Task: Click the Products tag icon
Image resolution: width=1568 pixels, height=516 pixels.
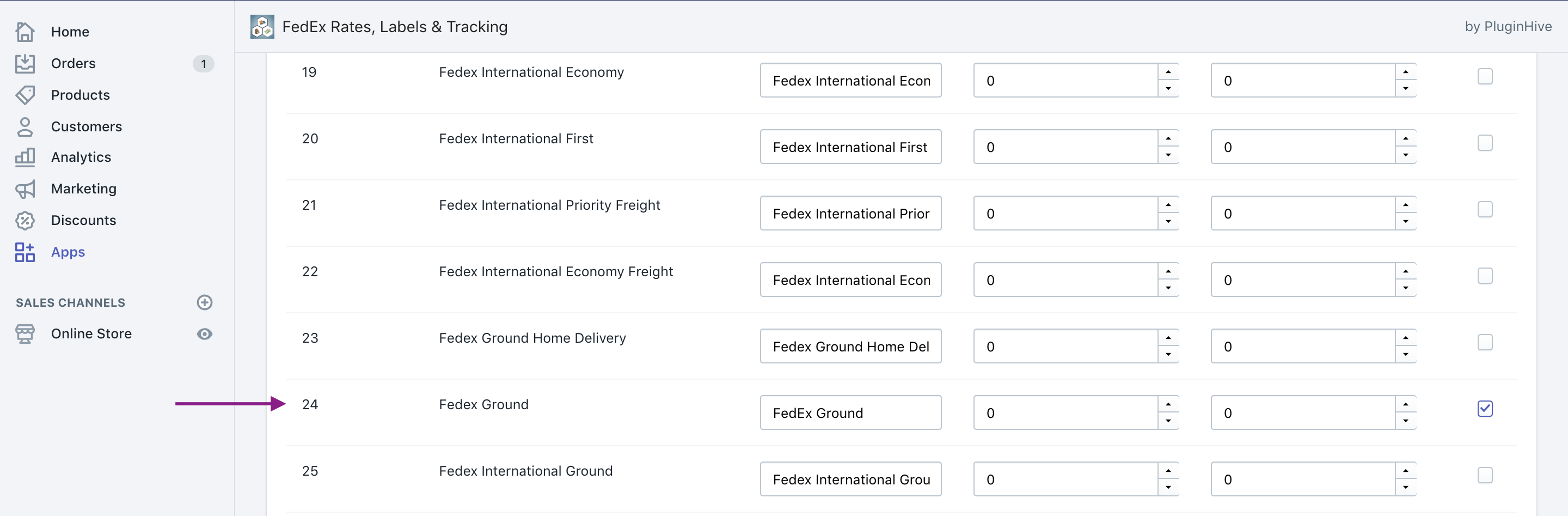Action: (25, 95)
